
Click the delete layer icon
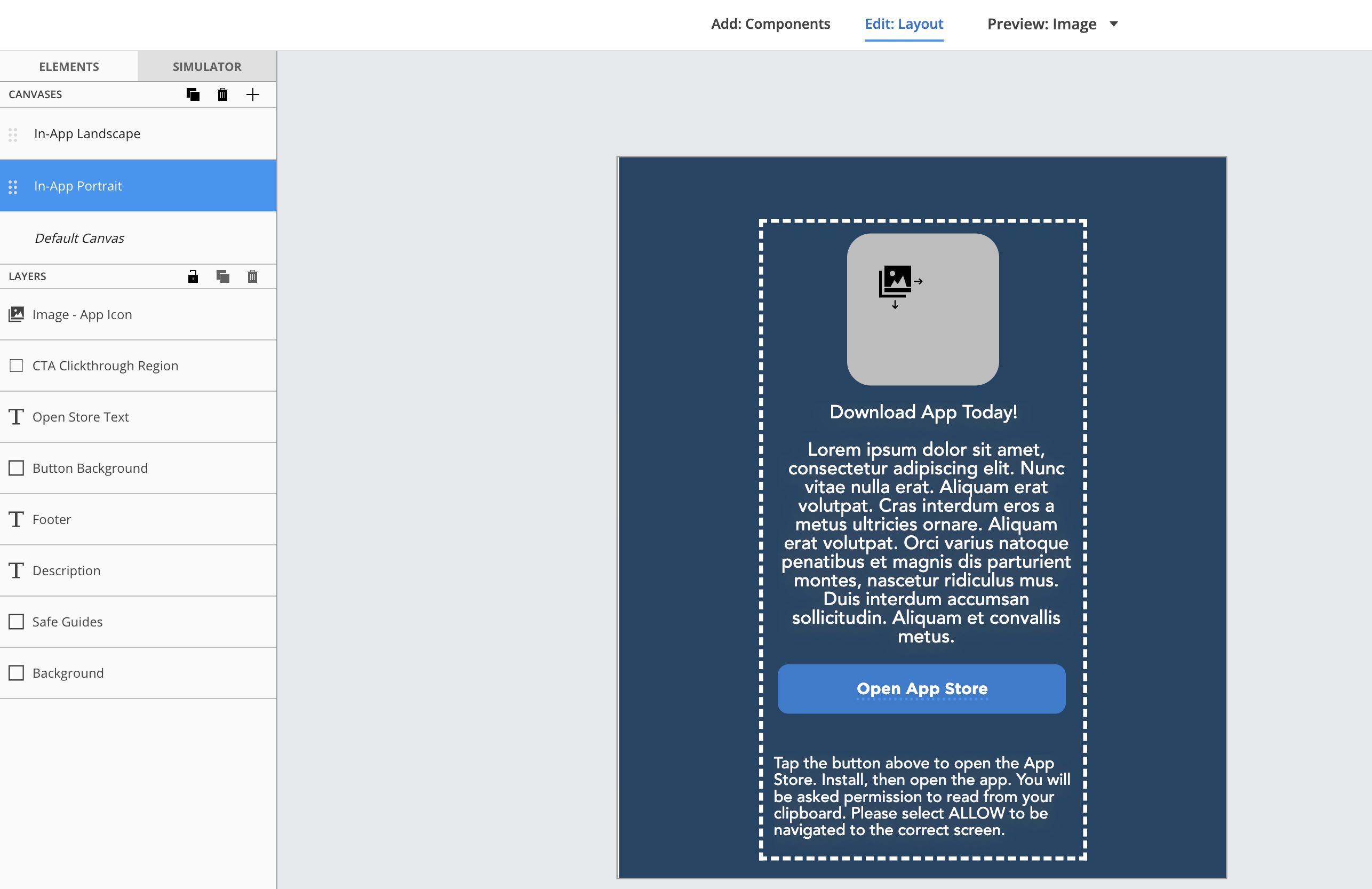click(253, 276)
